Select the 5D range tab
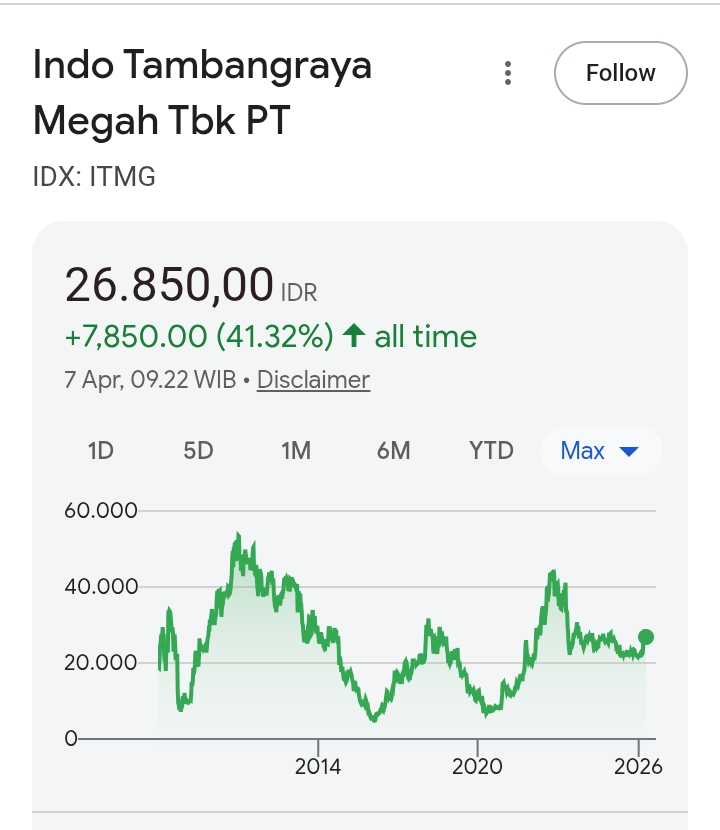 pos(198,451)
